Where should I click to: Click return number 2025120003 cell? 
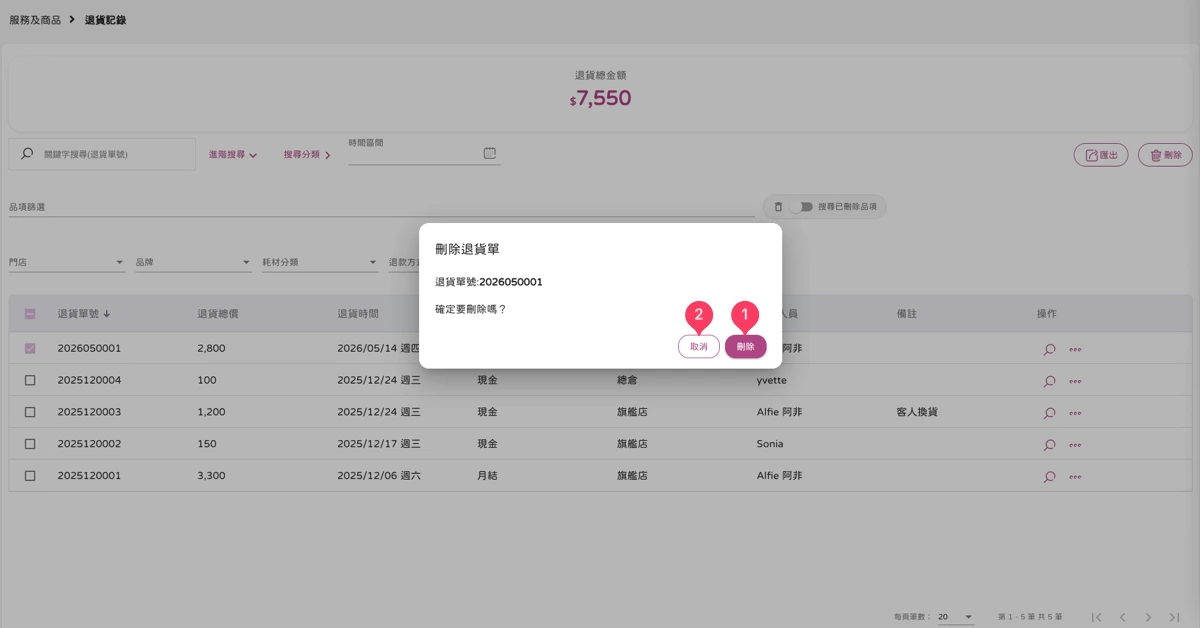pos(89,412)
